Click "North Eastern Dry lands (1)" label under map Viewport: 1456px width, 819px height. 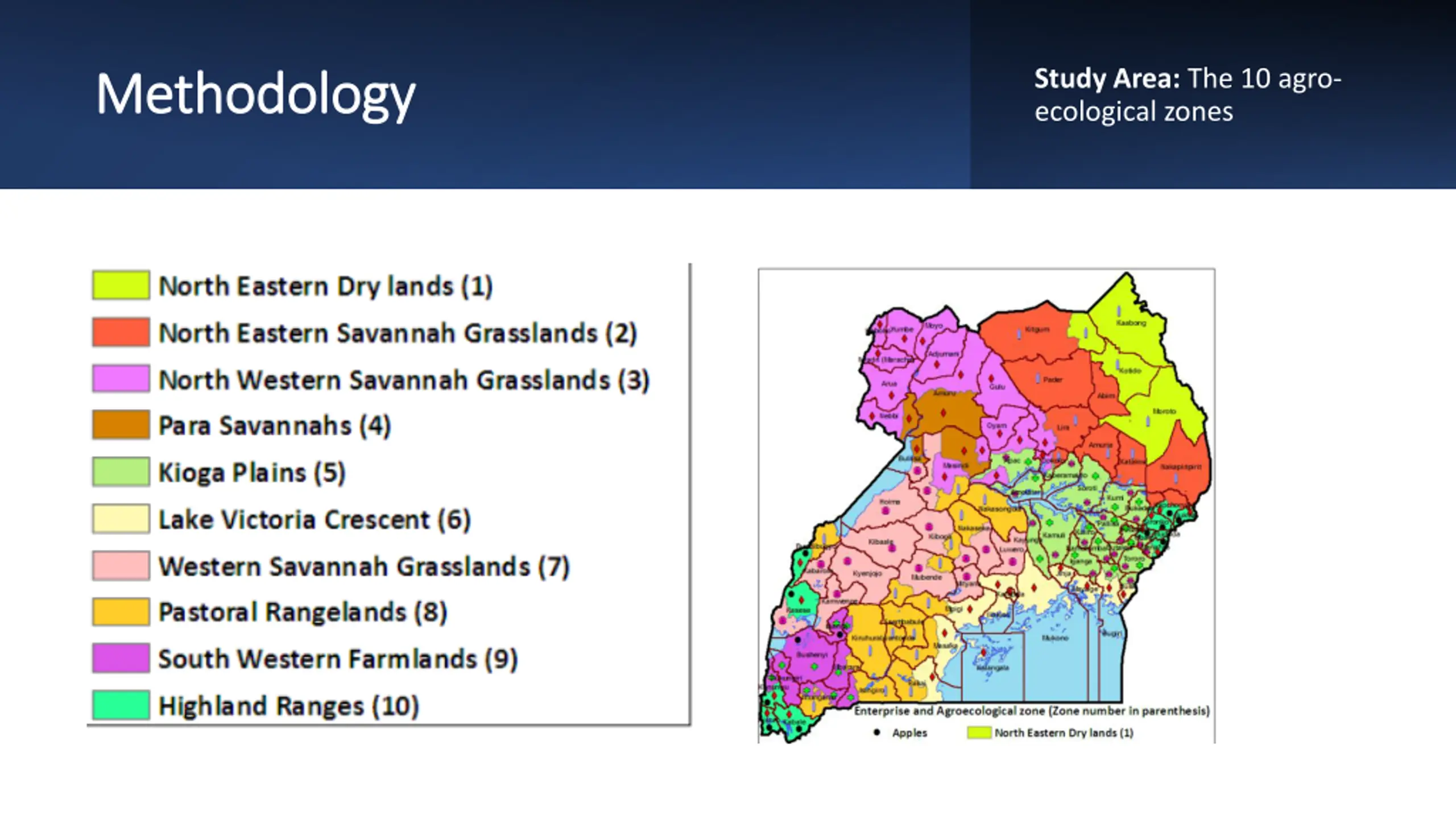click(1064, 733)
